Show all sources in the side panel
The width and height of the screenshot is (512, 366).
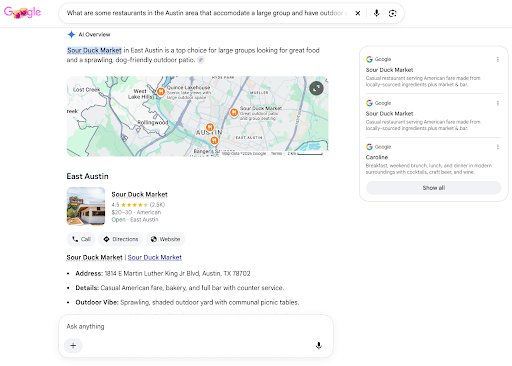(434, 188)
